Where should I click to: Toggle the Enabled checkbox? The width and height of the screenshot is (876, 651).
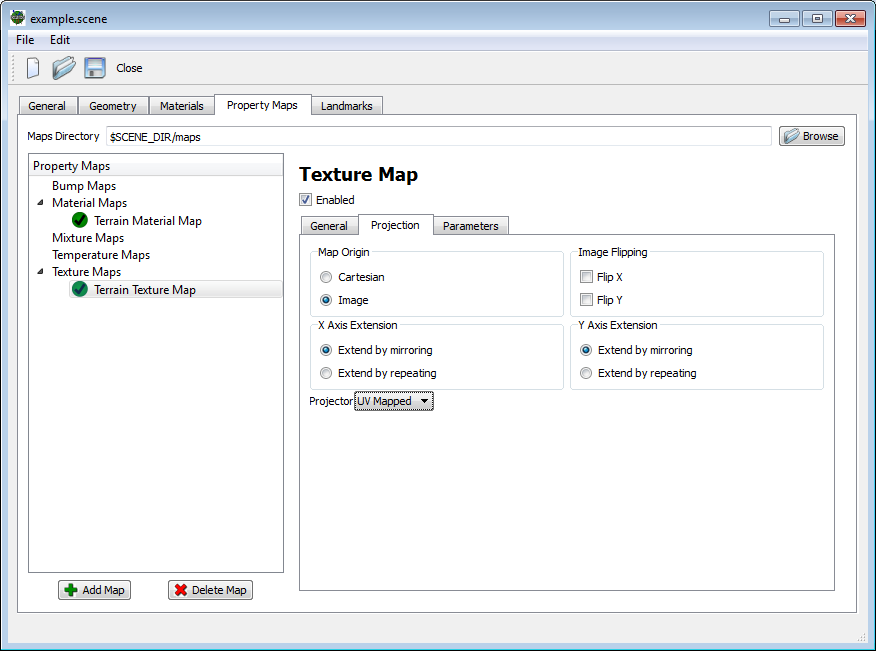[306, 200]
